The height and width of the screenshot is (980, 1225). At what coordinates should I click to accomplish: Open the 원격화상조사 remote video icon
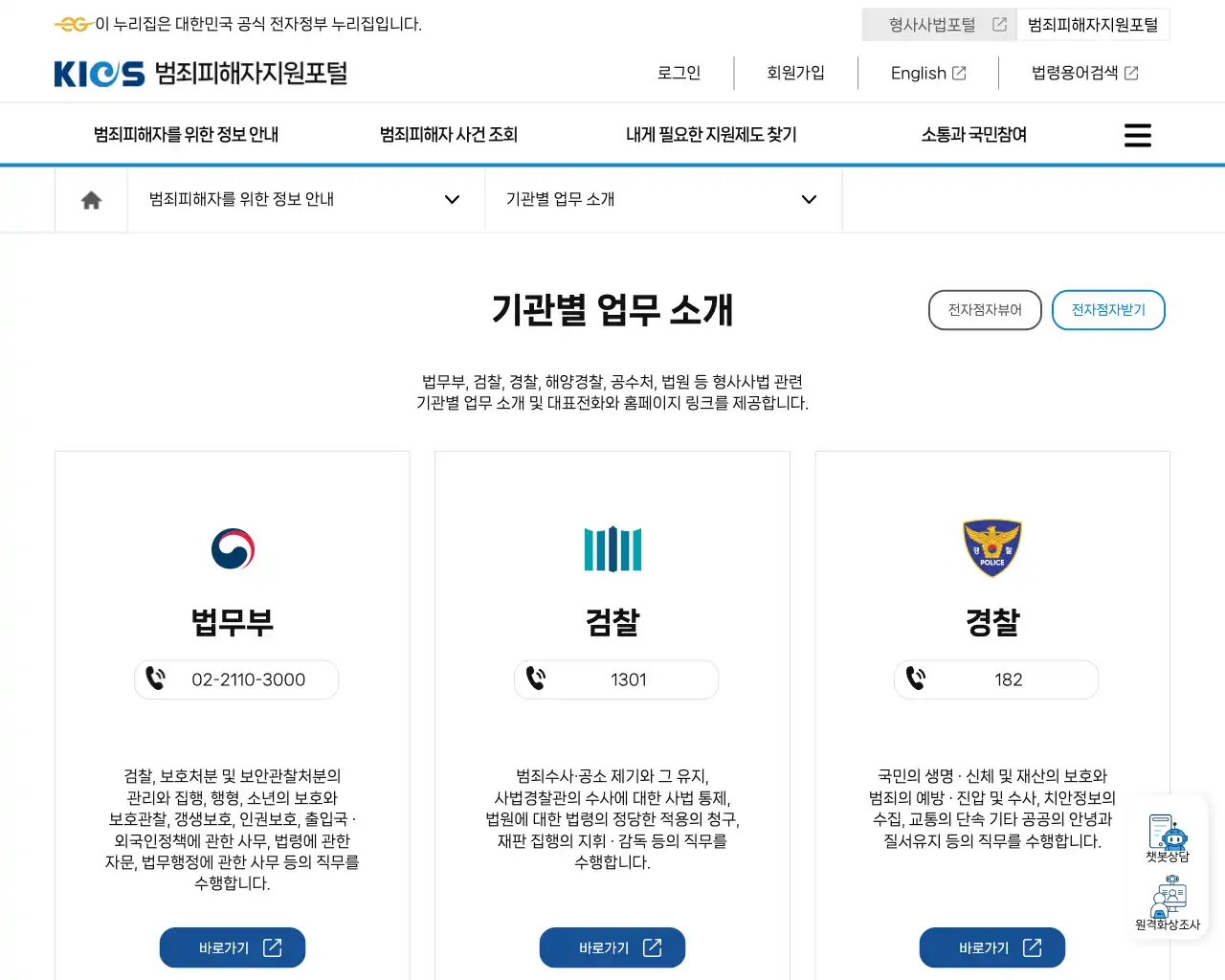tap(1168, 902)
